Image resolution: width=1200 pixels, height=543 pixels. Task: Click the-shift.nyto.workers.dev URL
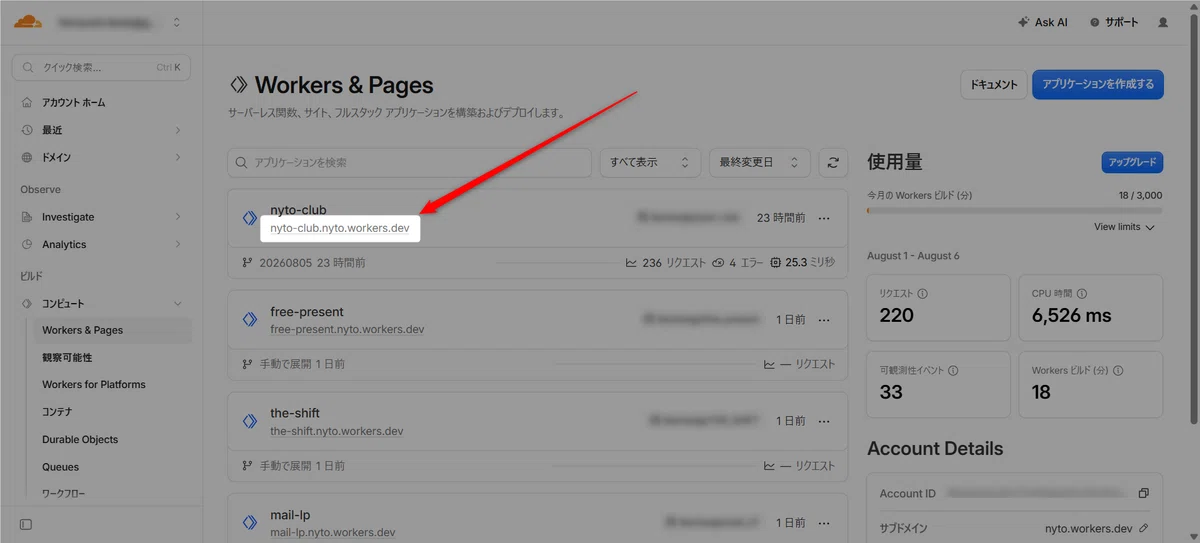pos(337,432)
